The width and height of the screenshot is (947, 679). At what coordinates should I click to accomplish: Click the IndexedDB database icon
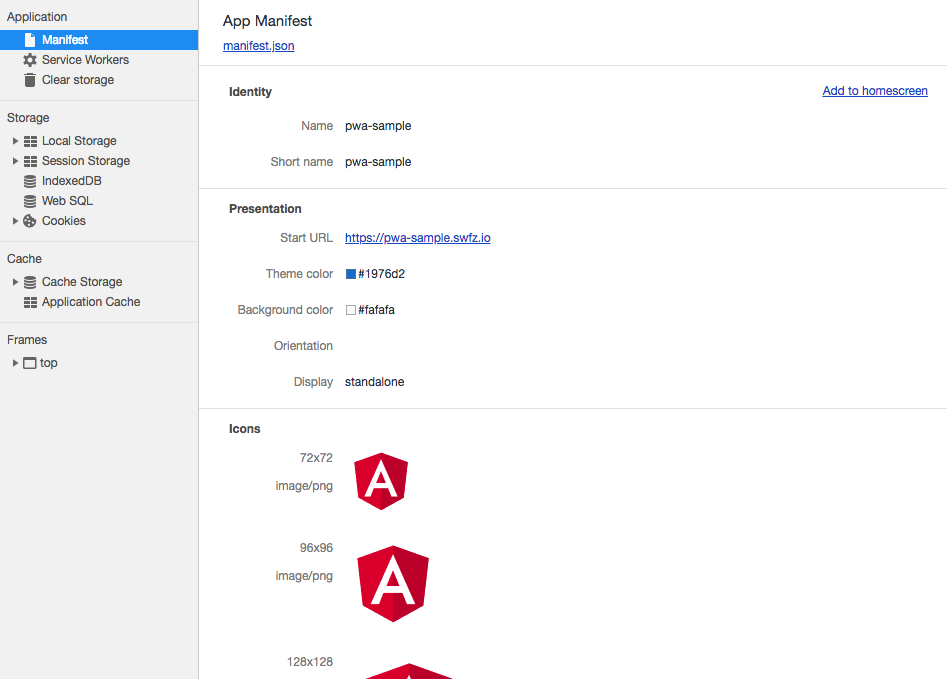30,181
